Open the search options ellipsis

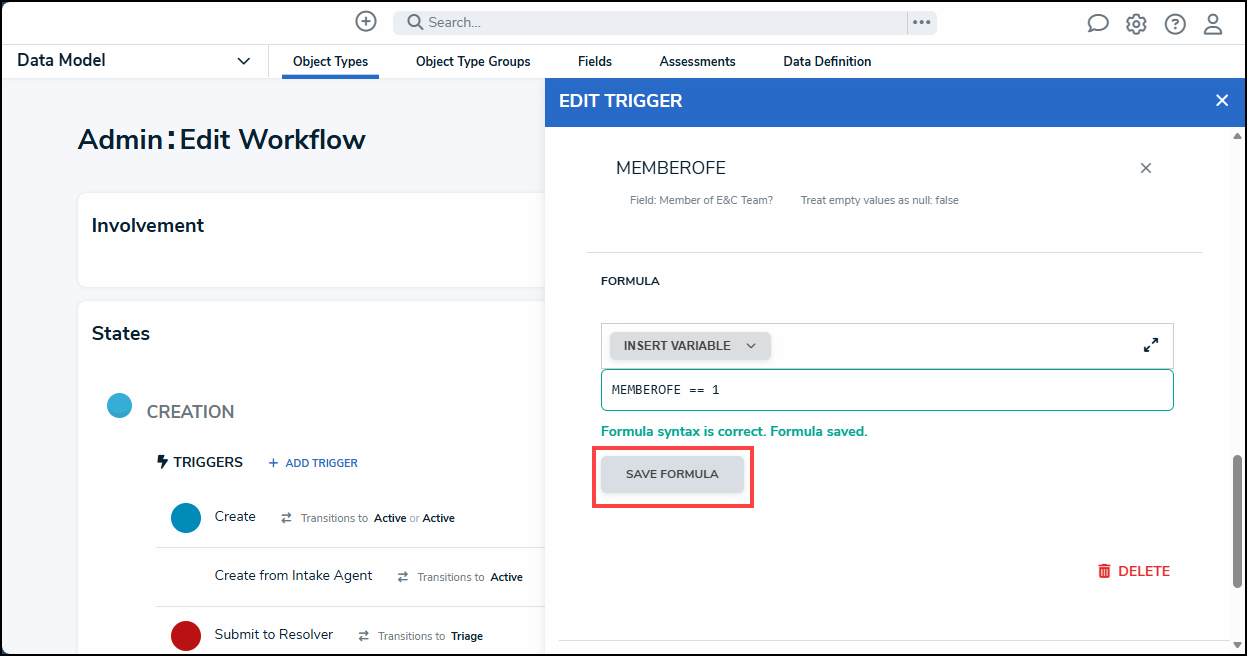(921, 22)
